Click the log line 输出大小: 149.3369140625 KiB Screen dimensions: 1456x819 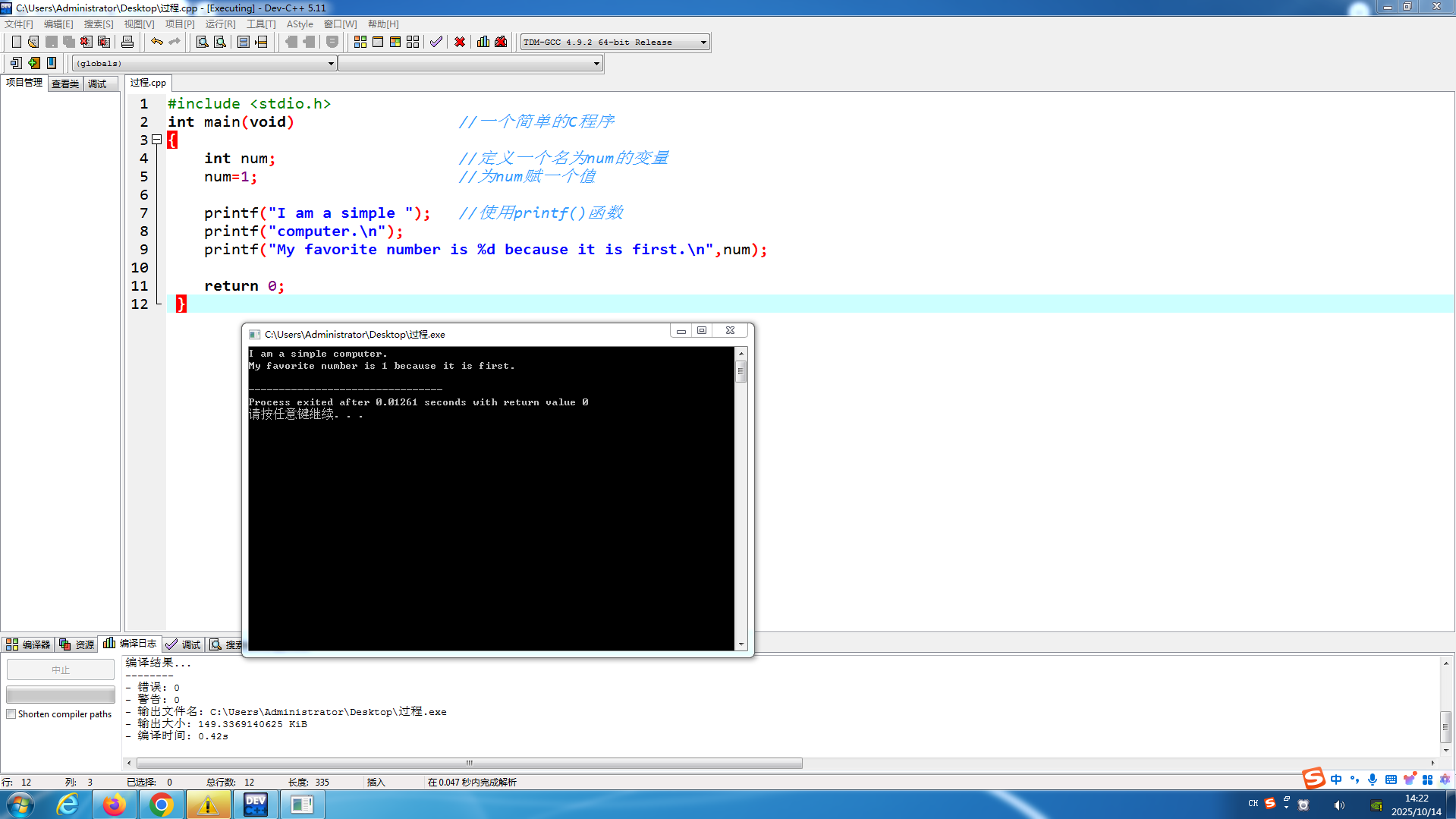(x=216, y=724)
